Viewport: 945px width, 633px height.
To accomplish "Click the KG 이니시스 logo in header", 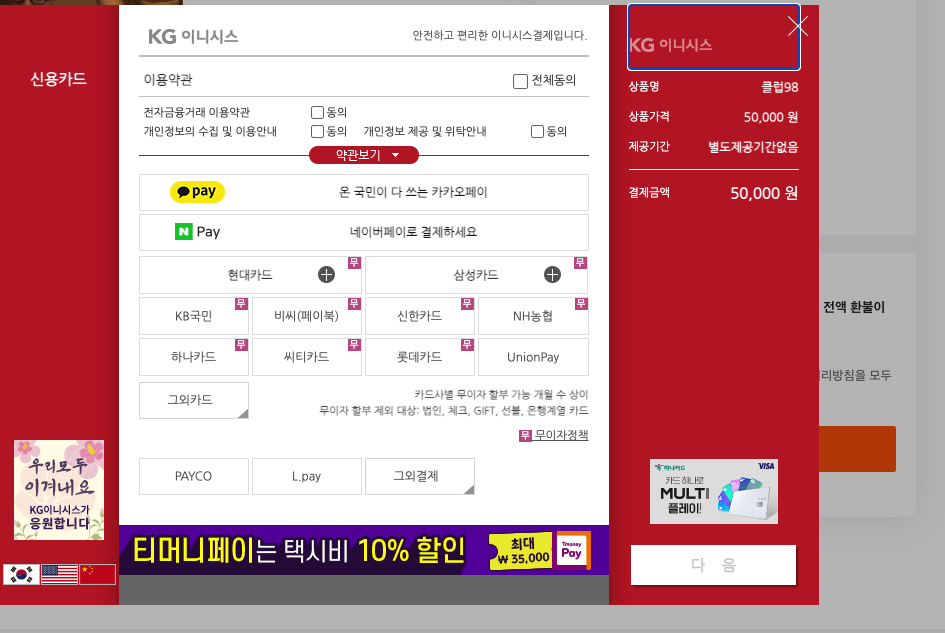I will pos(193,37).
